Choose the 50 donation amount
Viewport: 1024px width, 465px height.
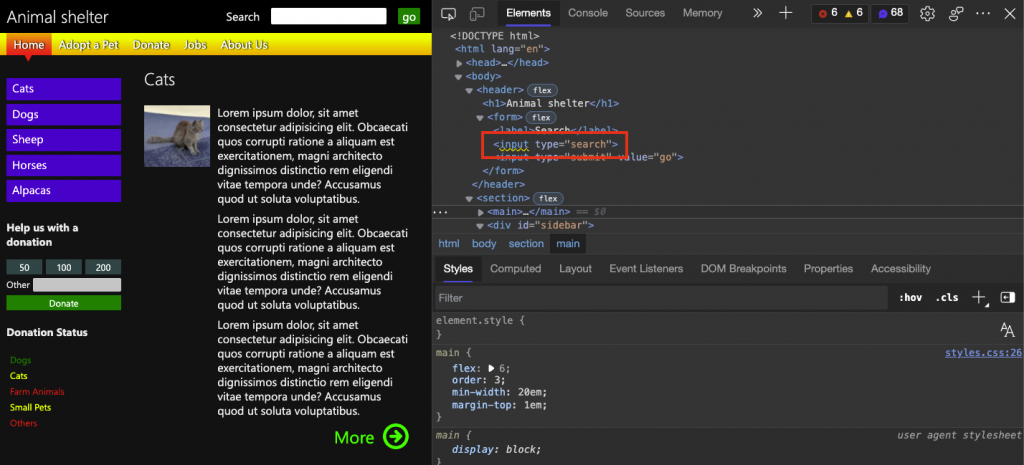pos(25,267)
